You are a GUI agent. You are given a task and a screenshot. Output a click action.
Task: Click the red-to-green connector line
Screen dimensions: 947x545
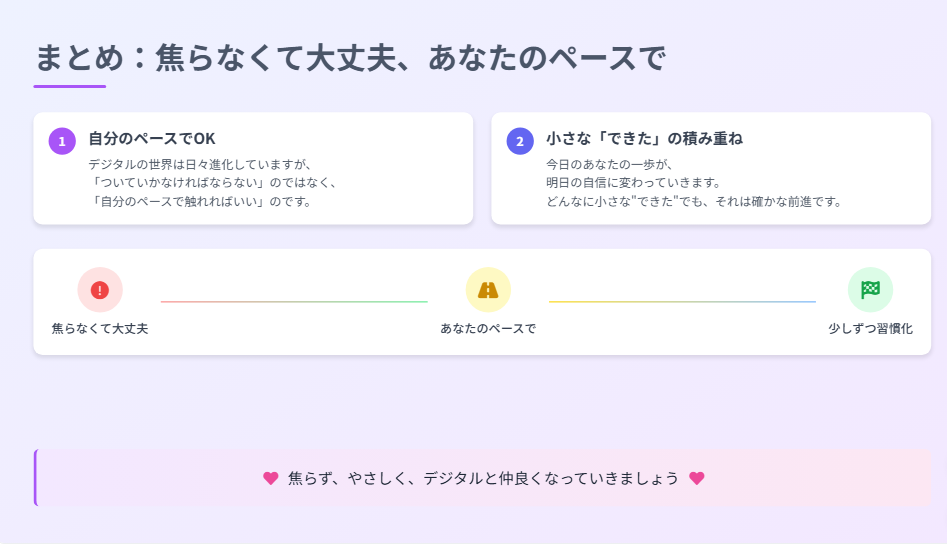click(294, 301)
